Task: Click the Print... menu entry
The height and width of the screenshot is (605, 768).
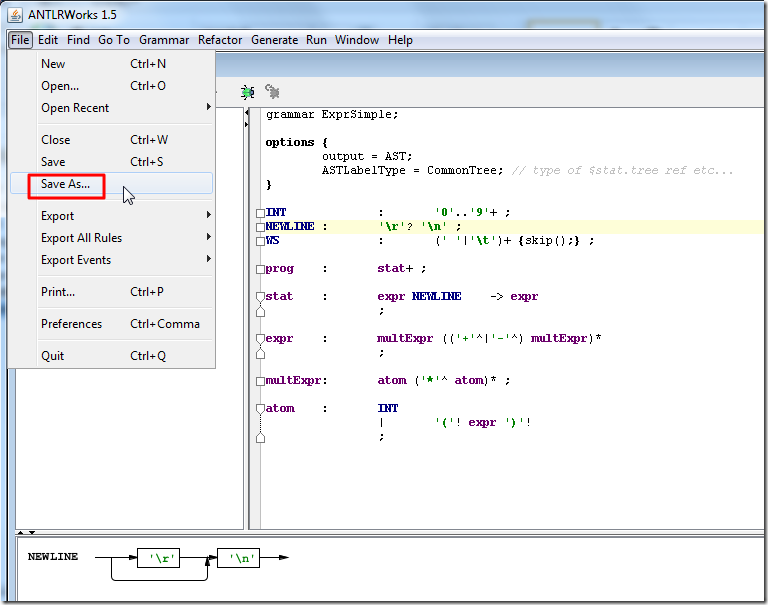Action: [58, 292]
